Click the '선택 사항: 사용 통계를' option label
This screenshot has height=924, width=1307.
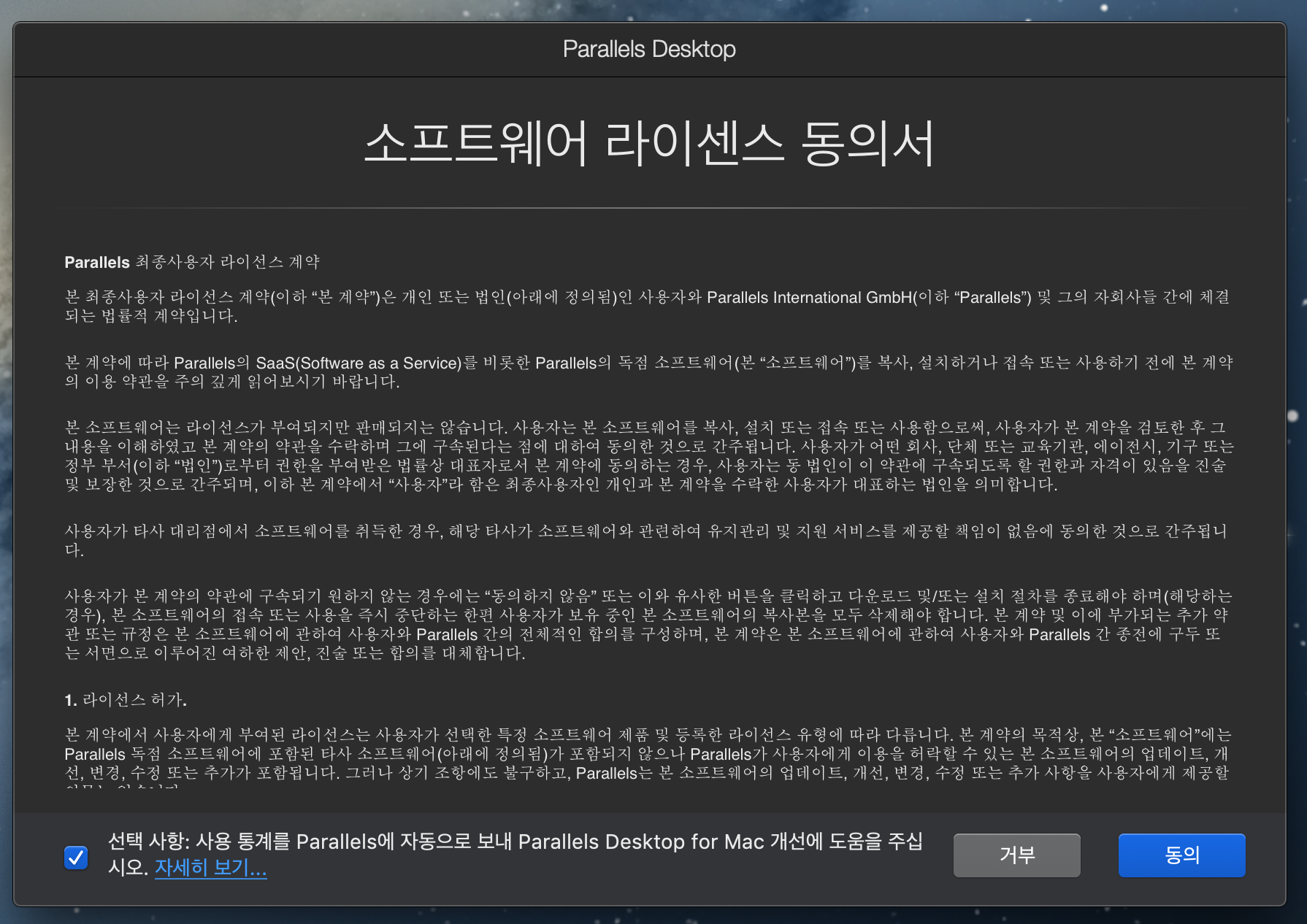[x=515, y=855]
